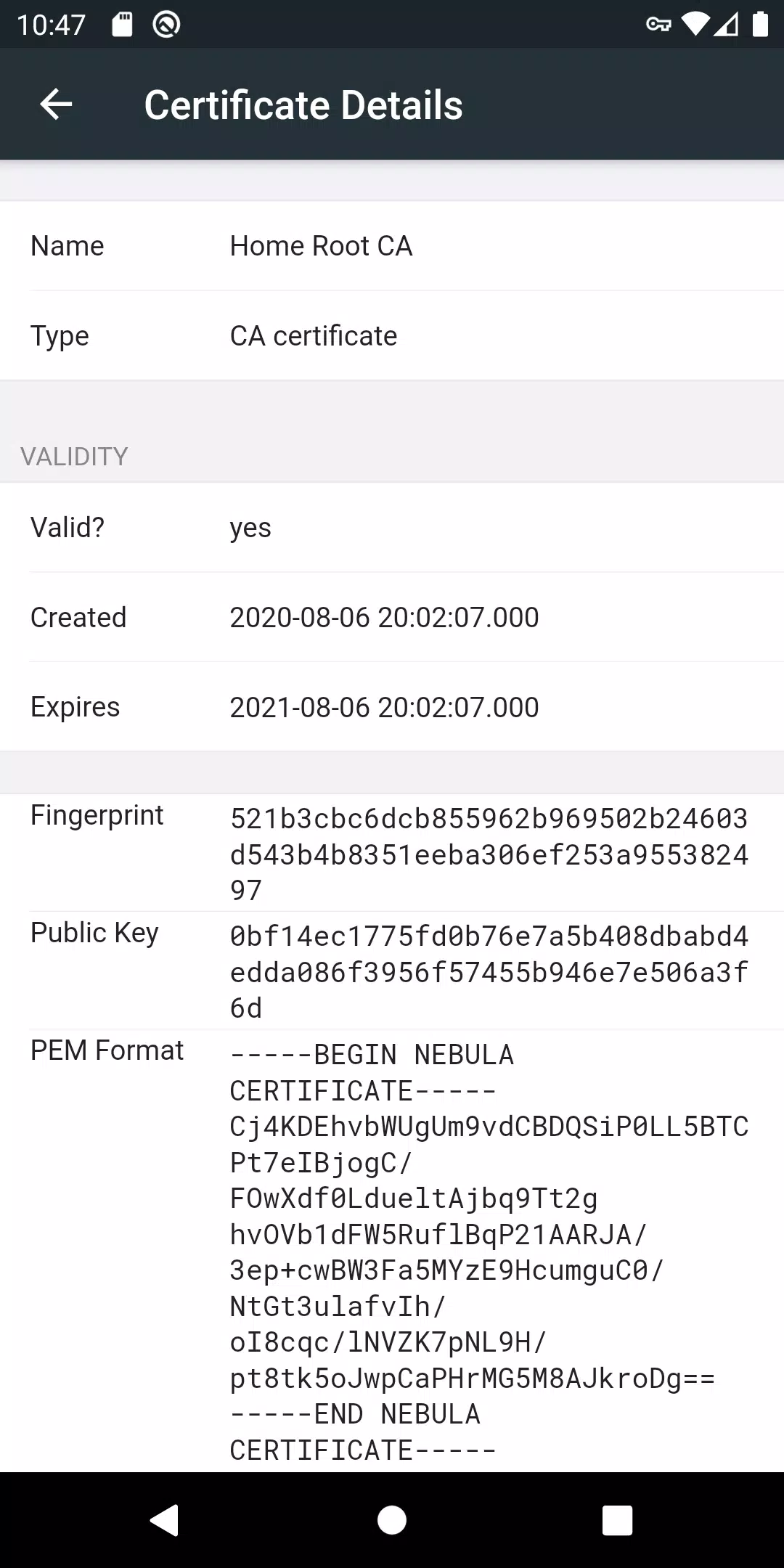Viewport: 784px width, 1568px height.
Task: Select the CA certificate type row
Action: tap(392, 336)
